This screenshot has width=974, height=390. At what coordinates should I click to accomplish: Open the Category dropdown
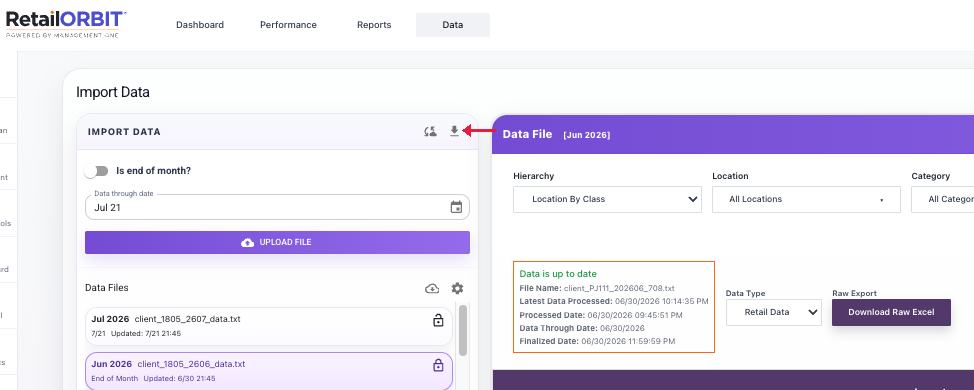pos(942,199)
